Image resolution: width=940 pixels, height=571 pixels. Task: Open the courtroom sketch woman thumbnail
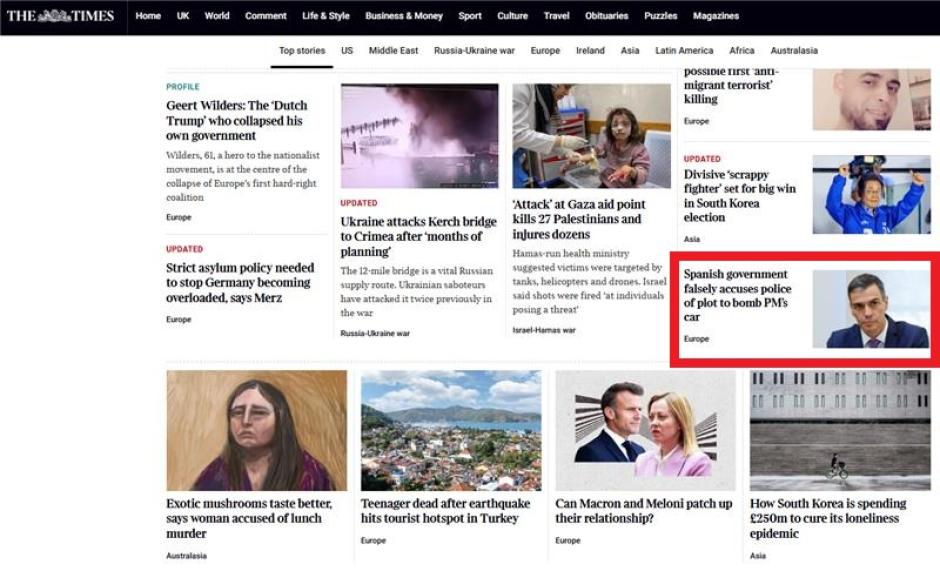257,431
